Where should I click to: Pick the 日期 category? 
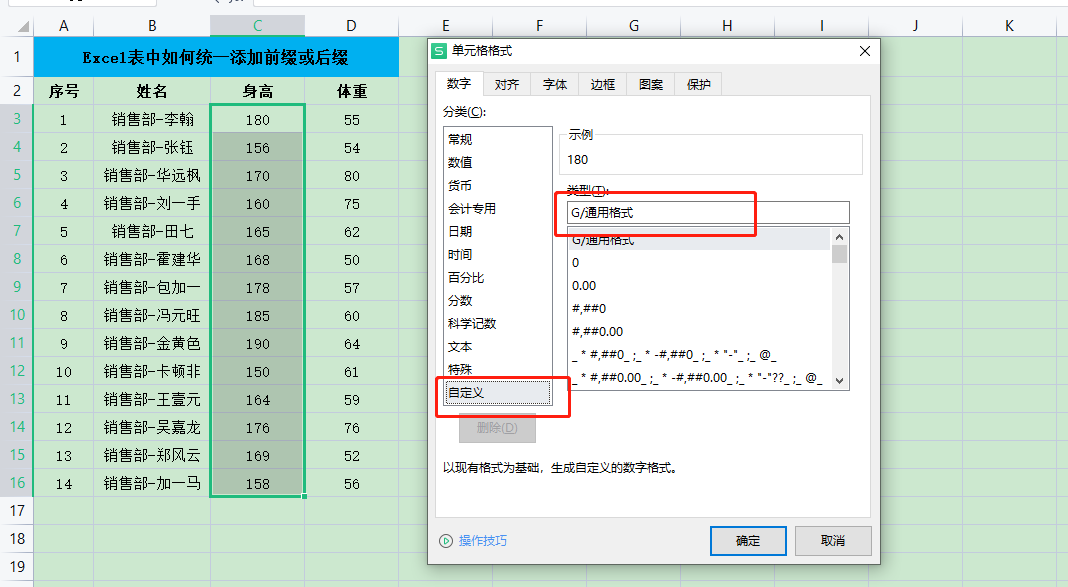pos(497,232)
